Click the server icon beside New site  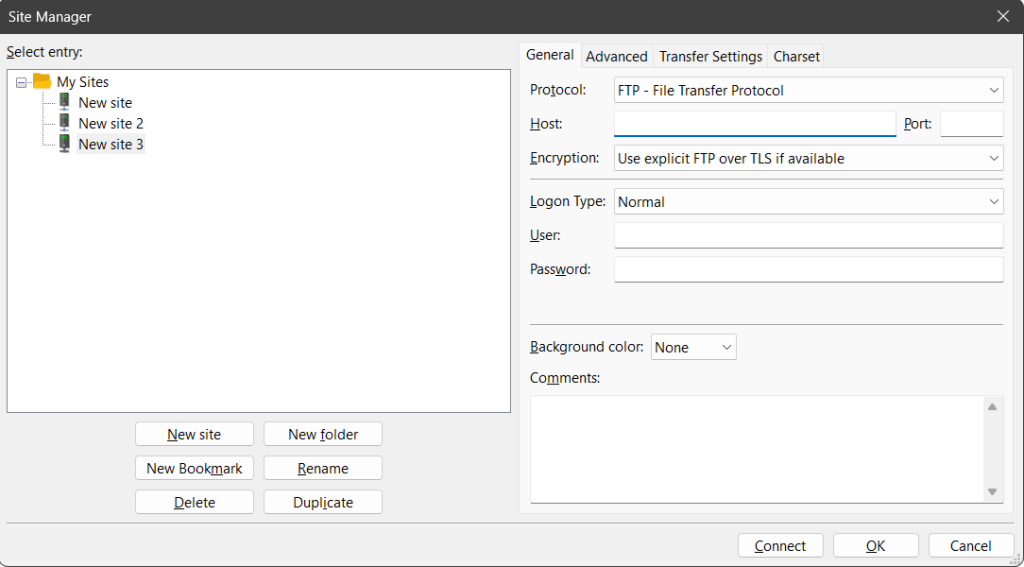[x=65, y=102]
